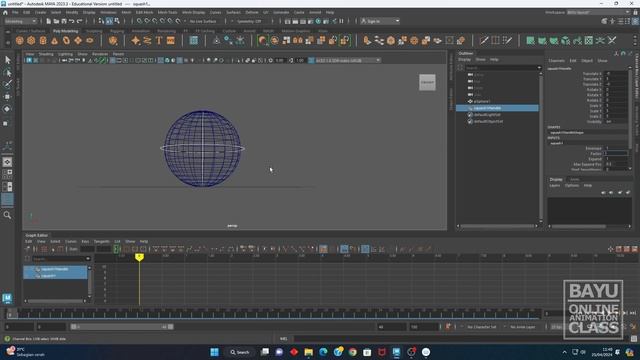Select pSphere1 in the Outliner
The image size is (640, 360).
tap(482, 101)
